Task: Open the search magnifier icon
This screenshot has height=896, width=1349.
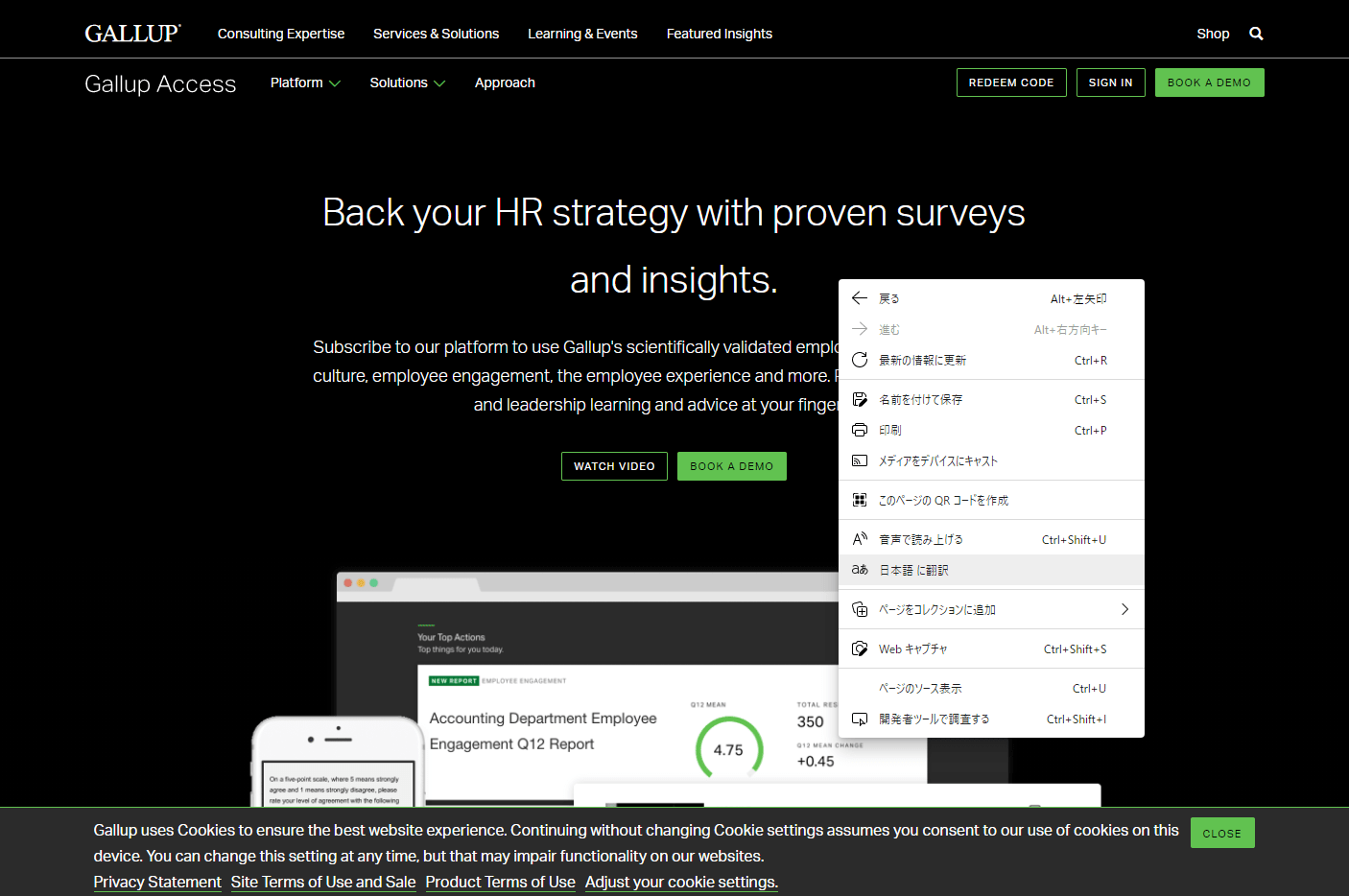Action: 1256,34
